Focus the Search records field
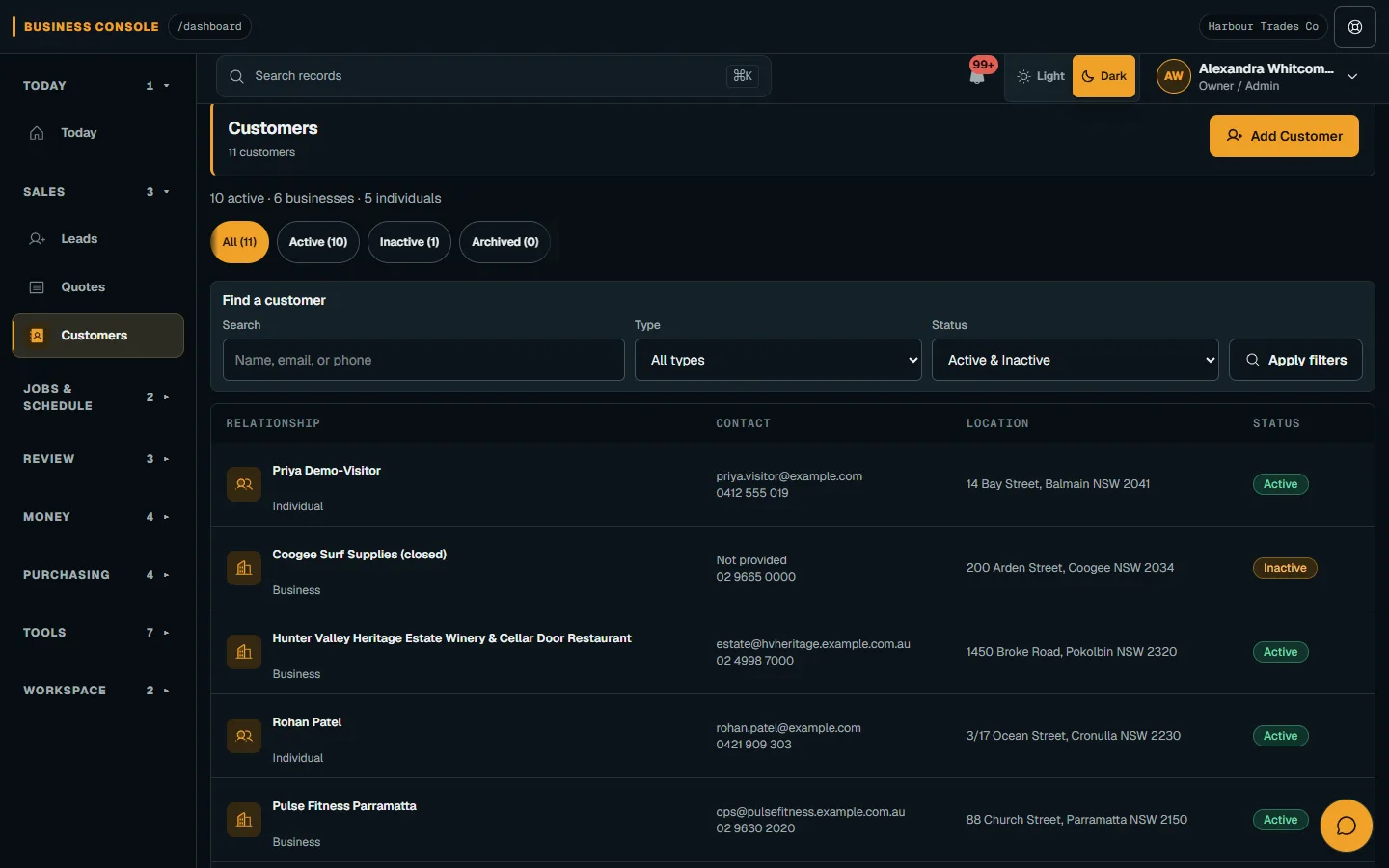The width and height of the screenshot is (1389, 868). [494, 76]
